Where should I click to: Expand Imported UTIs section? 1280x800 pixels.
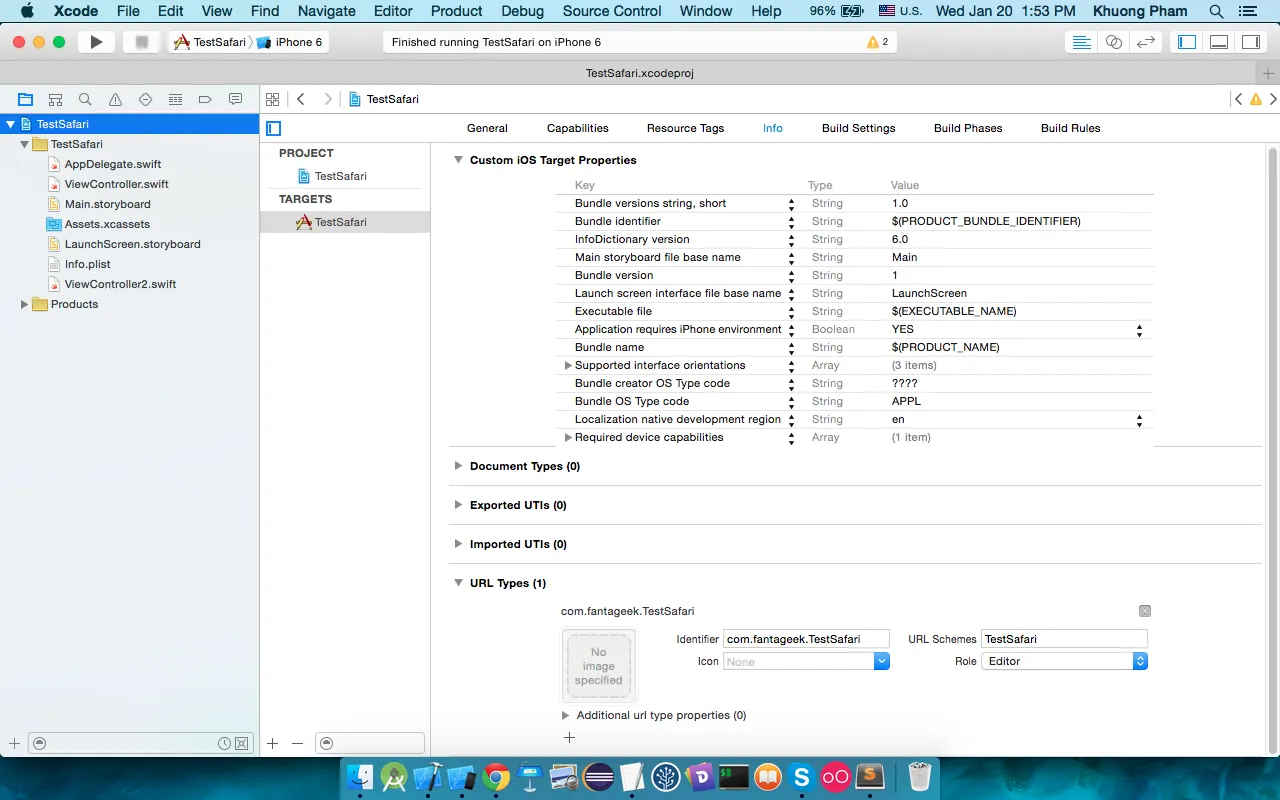pyautogui.click(x=458, y=544)
